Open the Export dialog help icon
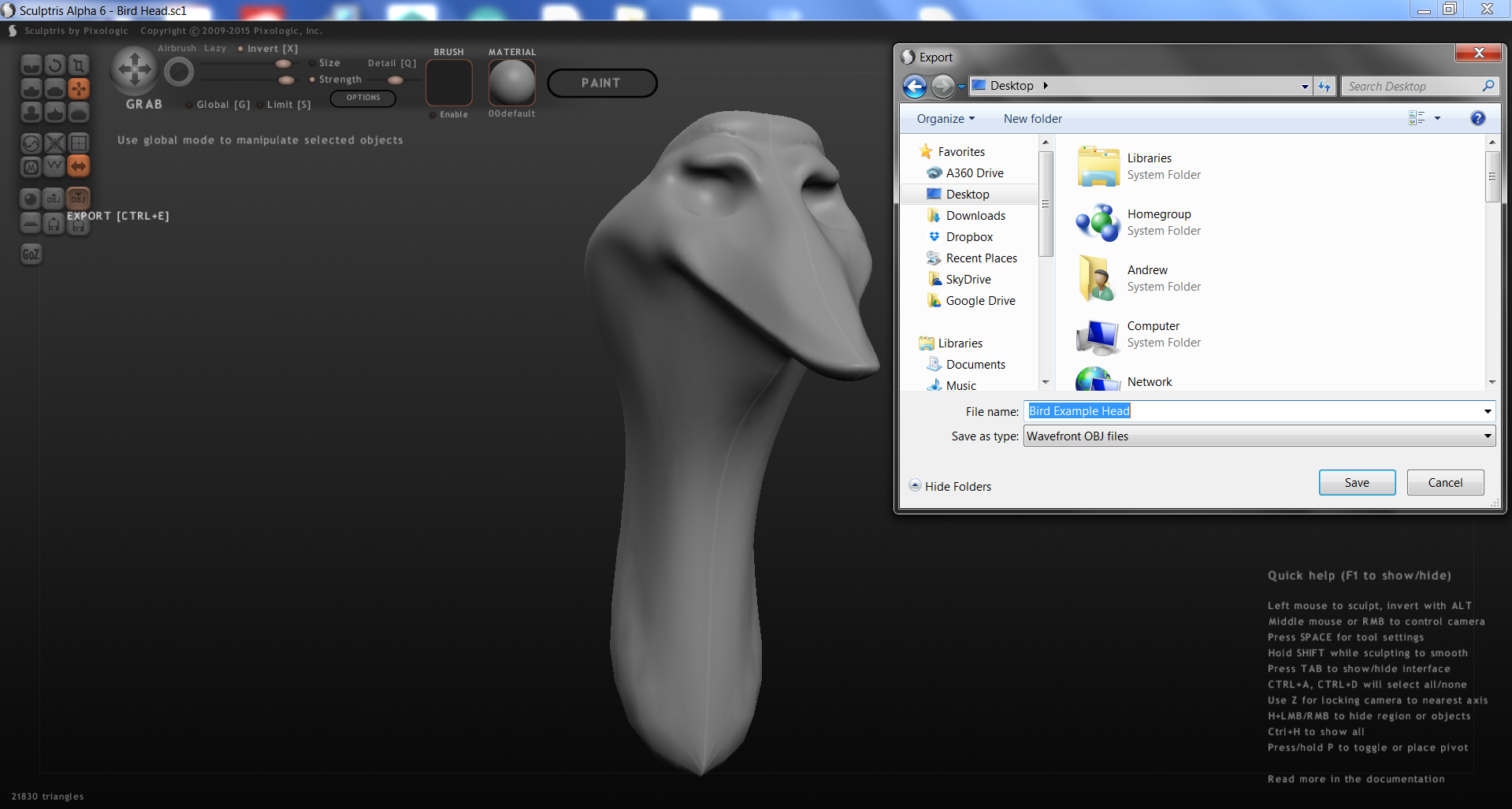1512x809 pixels. (x=1478, y=118)
